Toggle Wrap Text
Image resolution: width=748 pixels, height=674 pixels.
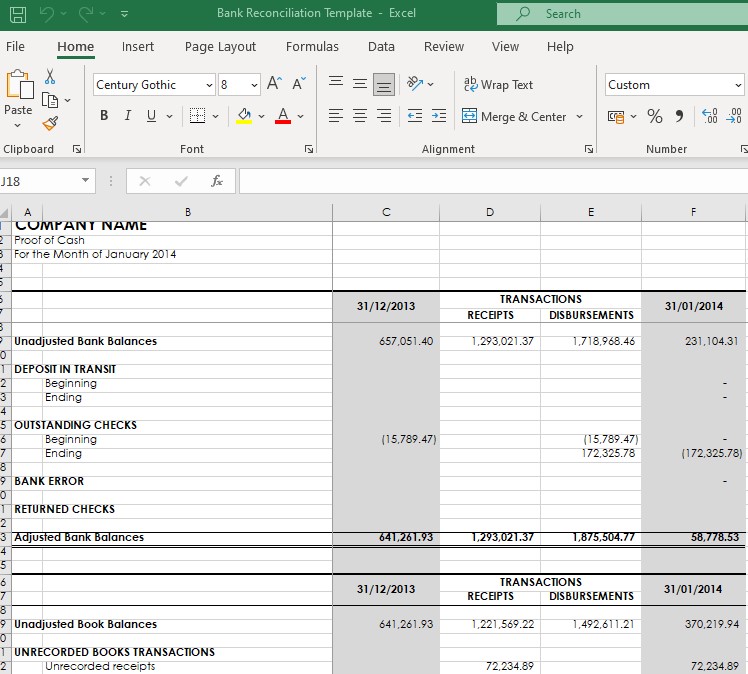pyautogui.click(x=497, y=85)
